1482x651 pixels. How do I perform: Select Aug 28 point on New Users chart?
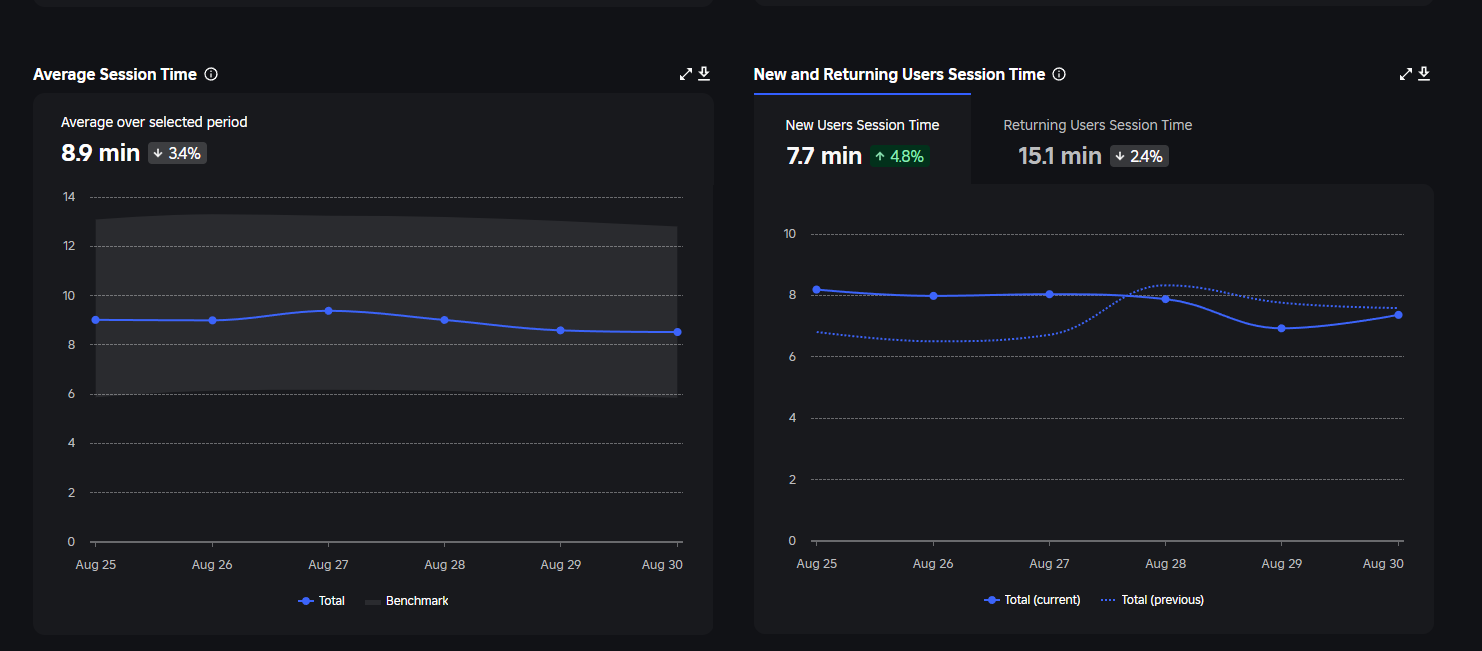(x=1165, y=299)
